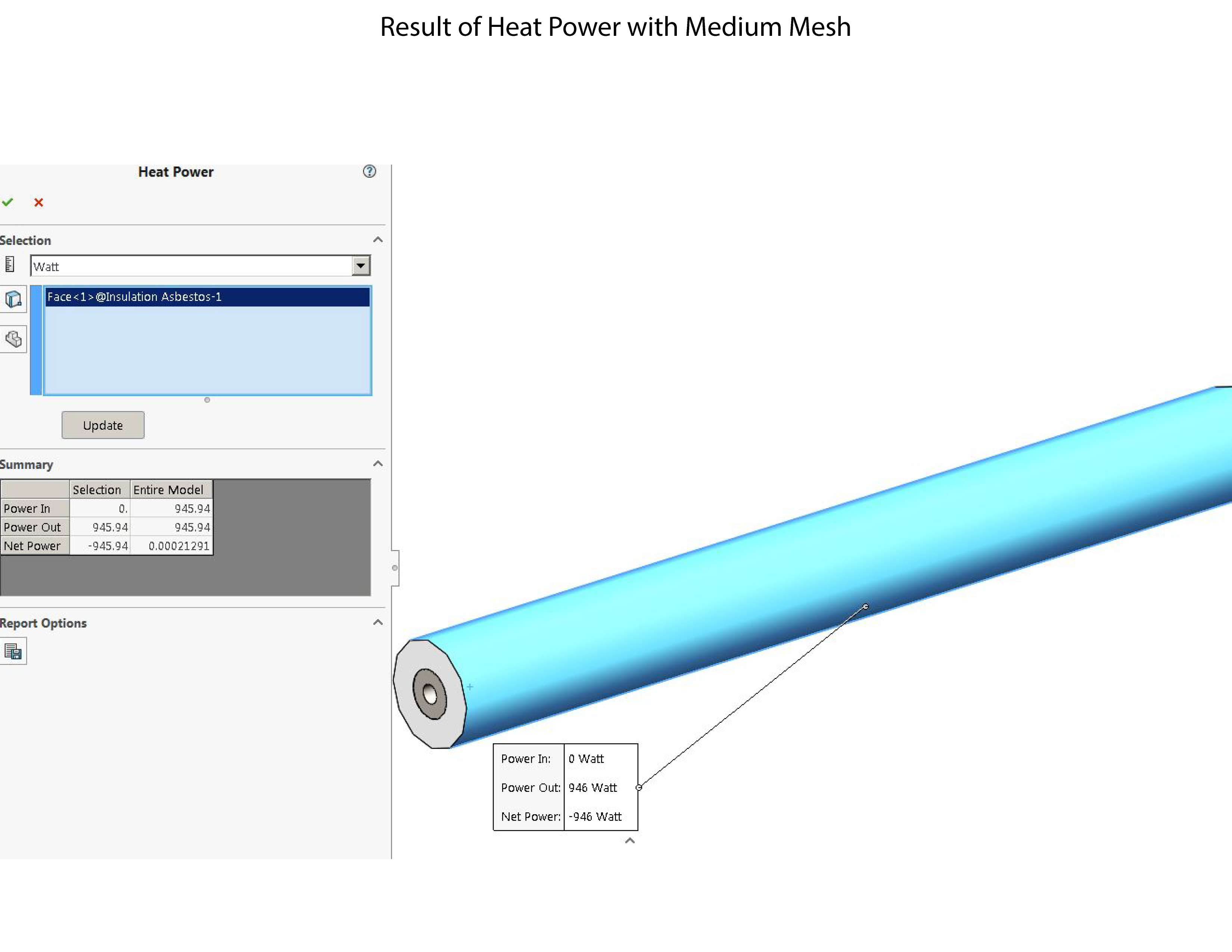Select the components selection icon
This screenshot has height=952, width=1232.
pyautogui.click(x=13, y=339)
